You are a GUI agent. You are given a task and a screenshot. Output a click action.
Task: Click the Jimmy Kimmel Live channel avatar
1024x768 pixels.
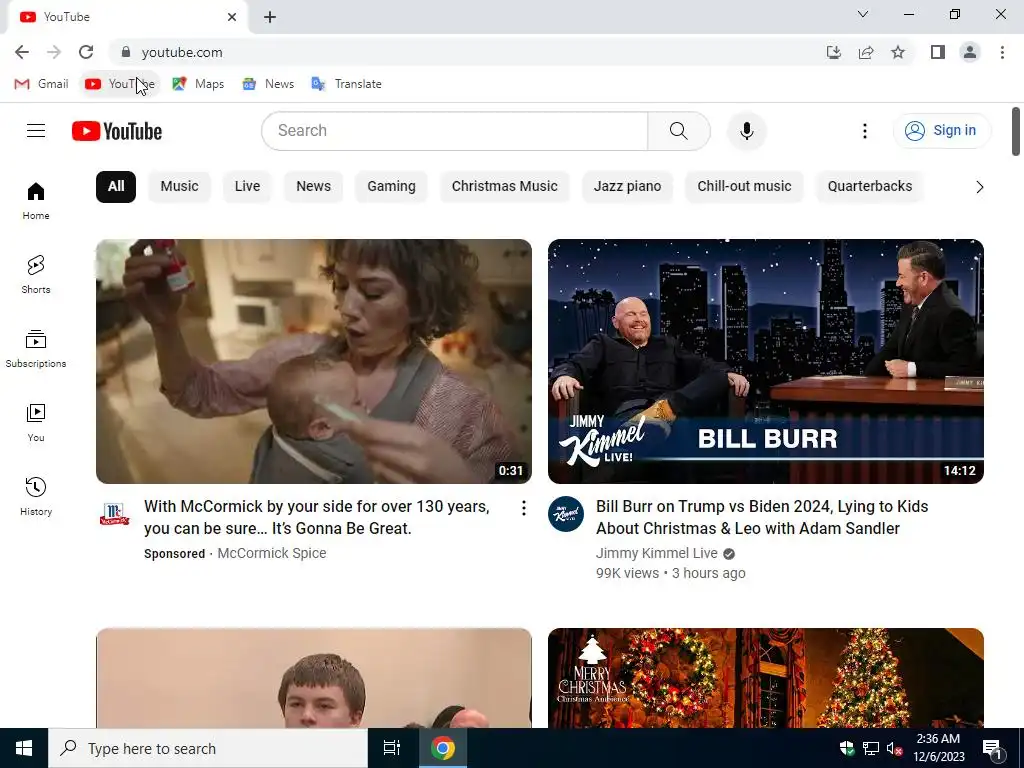pyautogui.click(x=566, y=514)
